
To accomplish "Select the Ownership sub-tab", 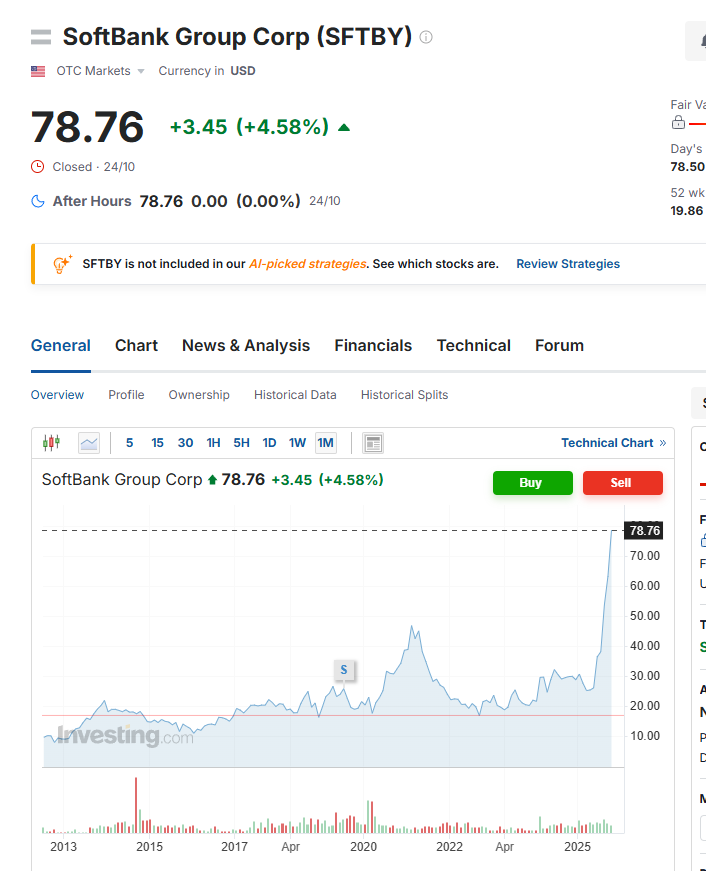I will tap(199, 395).
